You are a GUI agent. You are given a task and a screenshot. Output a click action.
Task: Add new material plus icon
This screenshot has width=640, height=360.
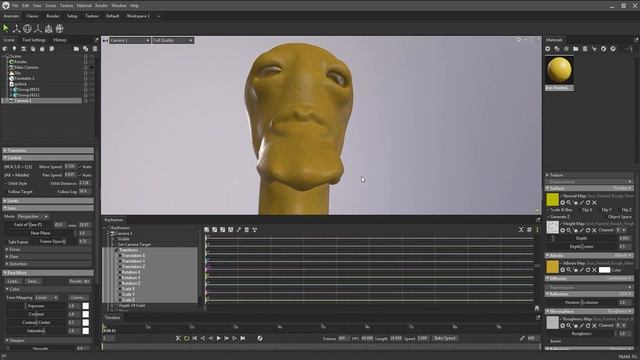(548, 49)
